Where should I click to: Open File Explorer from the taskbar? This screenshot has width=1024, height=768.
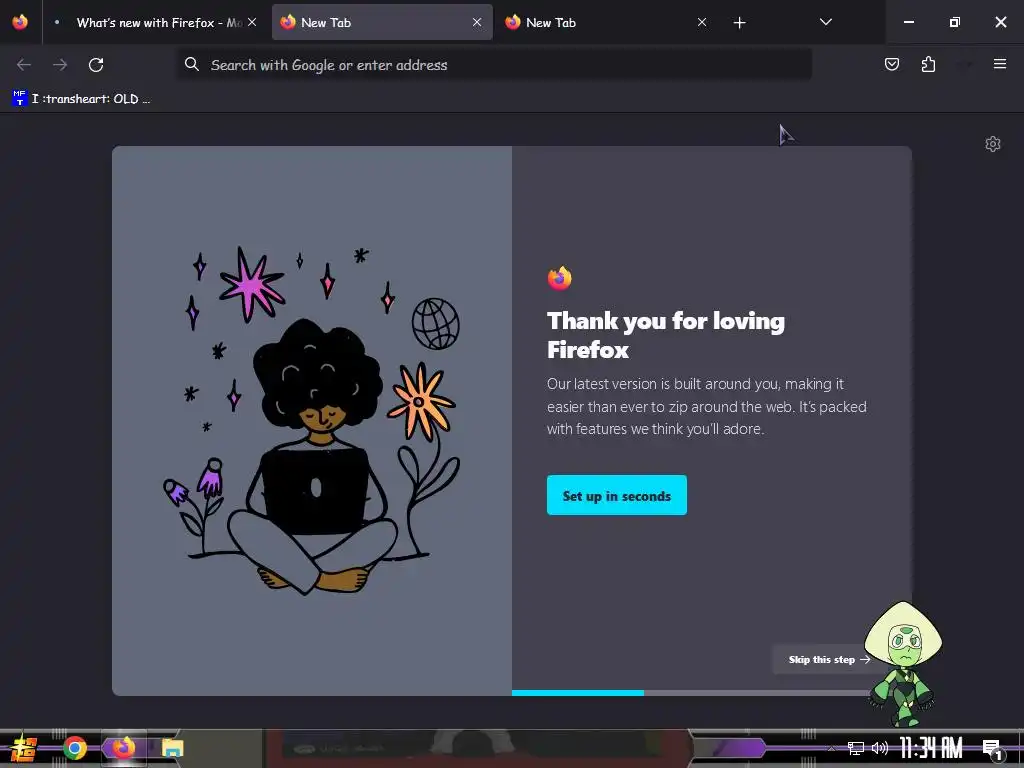coord(172,748)
